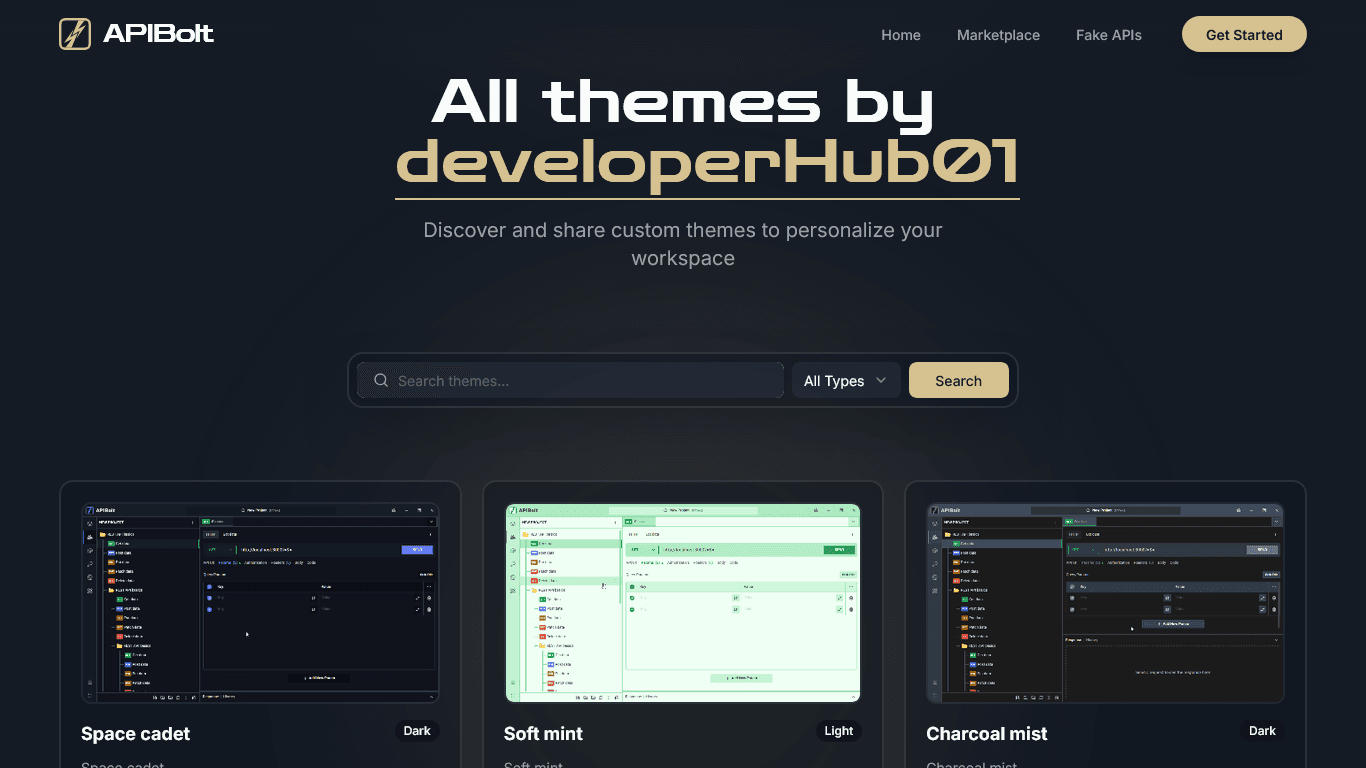This screenshot has width=1366, height=768.
Task: Open the Space cadet theme preview image
Action: click(x=260, y=603)
